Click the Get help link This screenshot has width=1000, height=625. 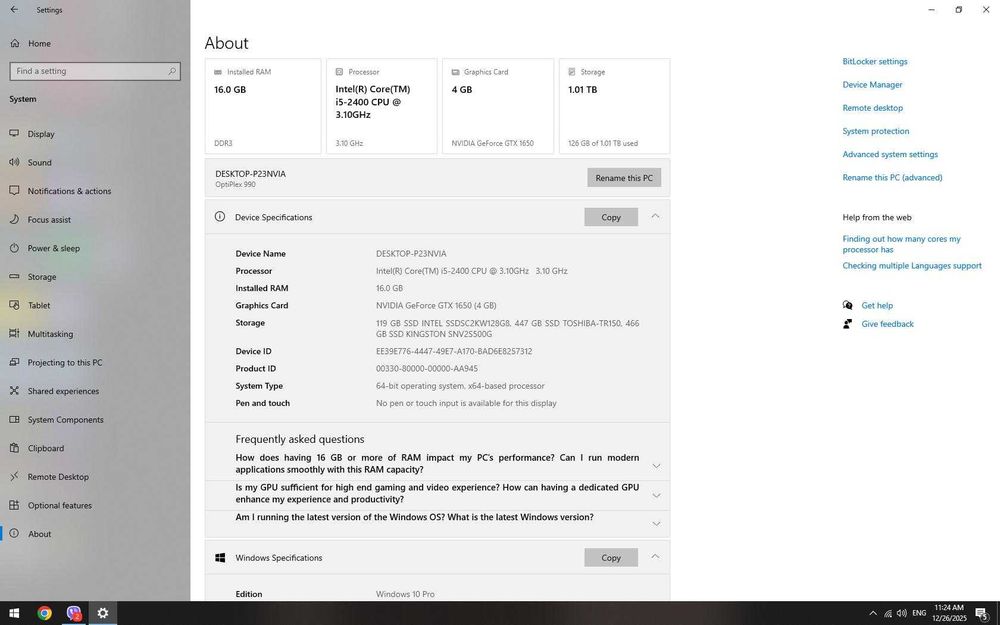click(x=877, y=305)
